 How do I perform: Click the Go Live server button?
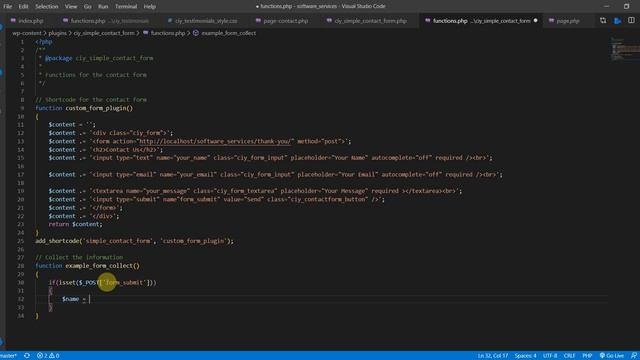point(611,356)
